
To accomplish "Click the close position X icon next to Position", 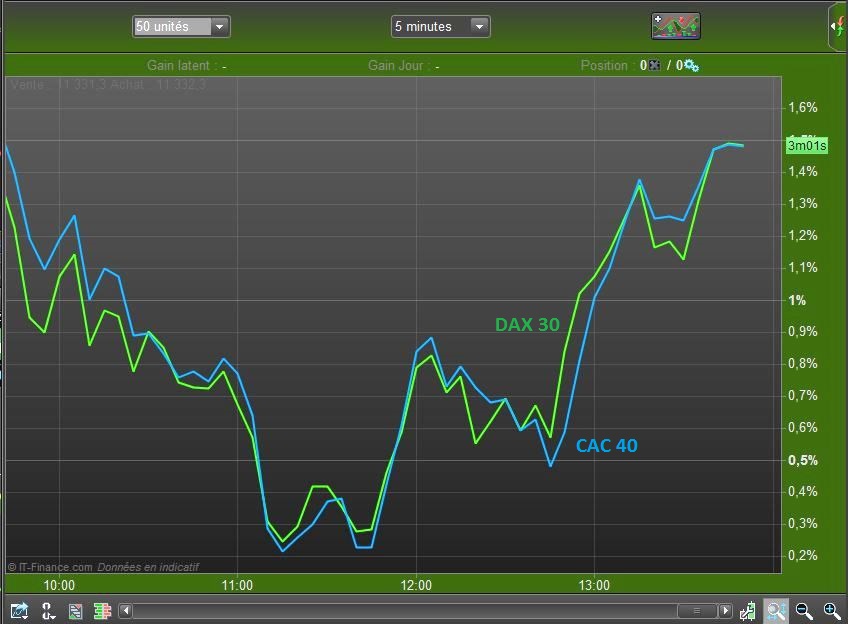I will [x=654, y=65].
